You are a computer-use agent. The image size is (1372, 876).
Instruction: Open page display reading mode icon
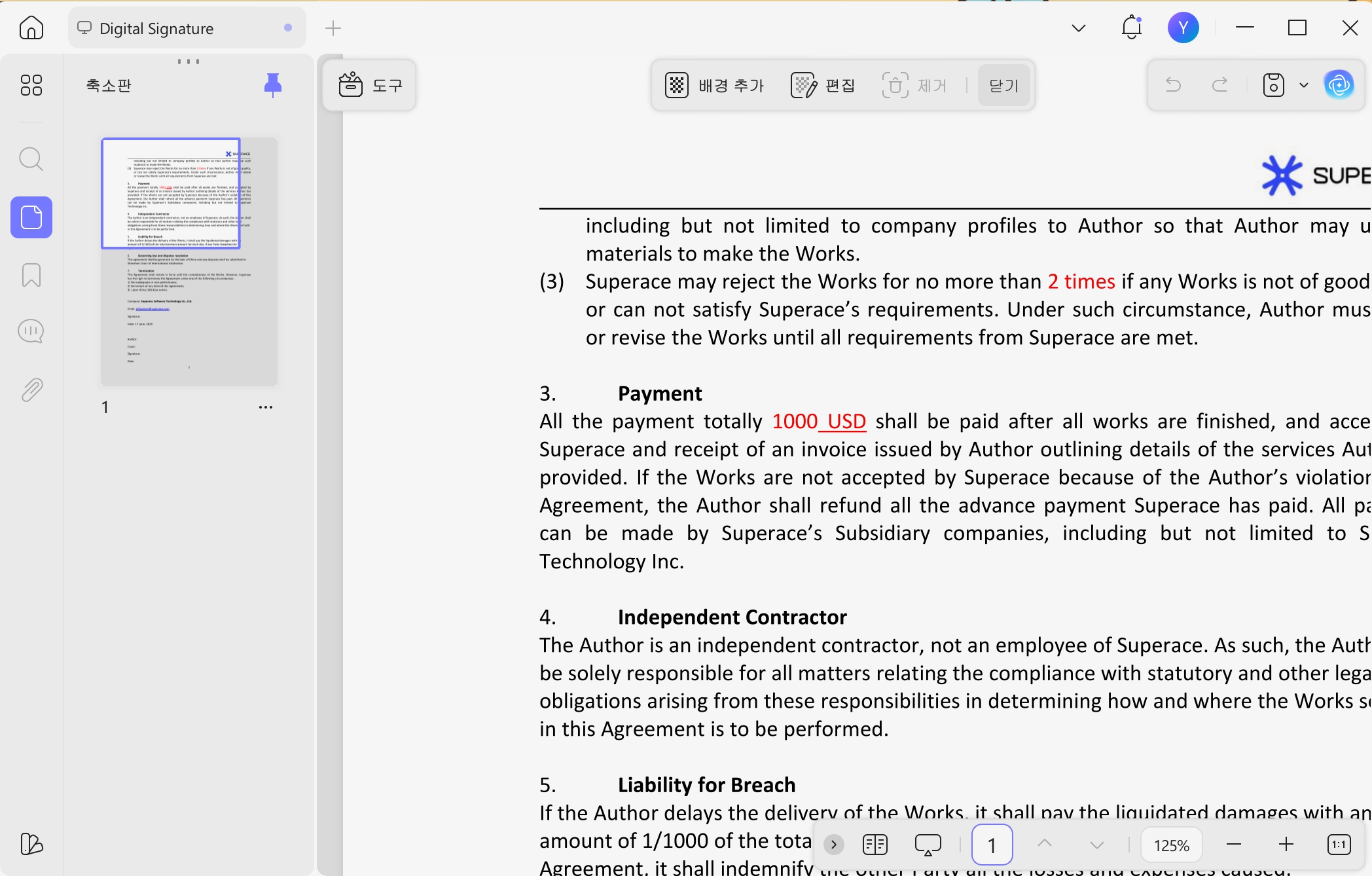click(x=875, y=845)
